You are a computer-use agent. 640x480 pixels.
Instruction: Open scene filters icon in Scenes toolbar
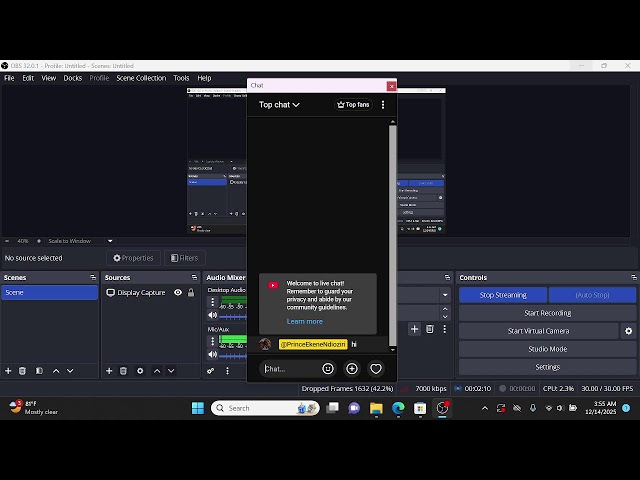click(39, 371)
